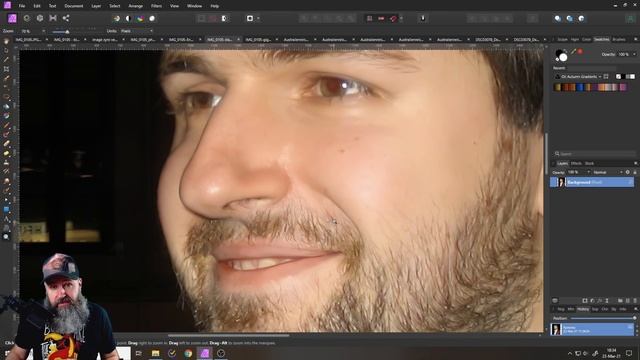This screenshot has width=640, height=360.
Task: Click the Assistant Manager toolbar icon
Action: (423, 18)
